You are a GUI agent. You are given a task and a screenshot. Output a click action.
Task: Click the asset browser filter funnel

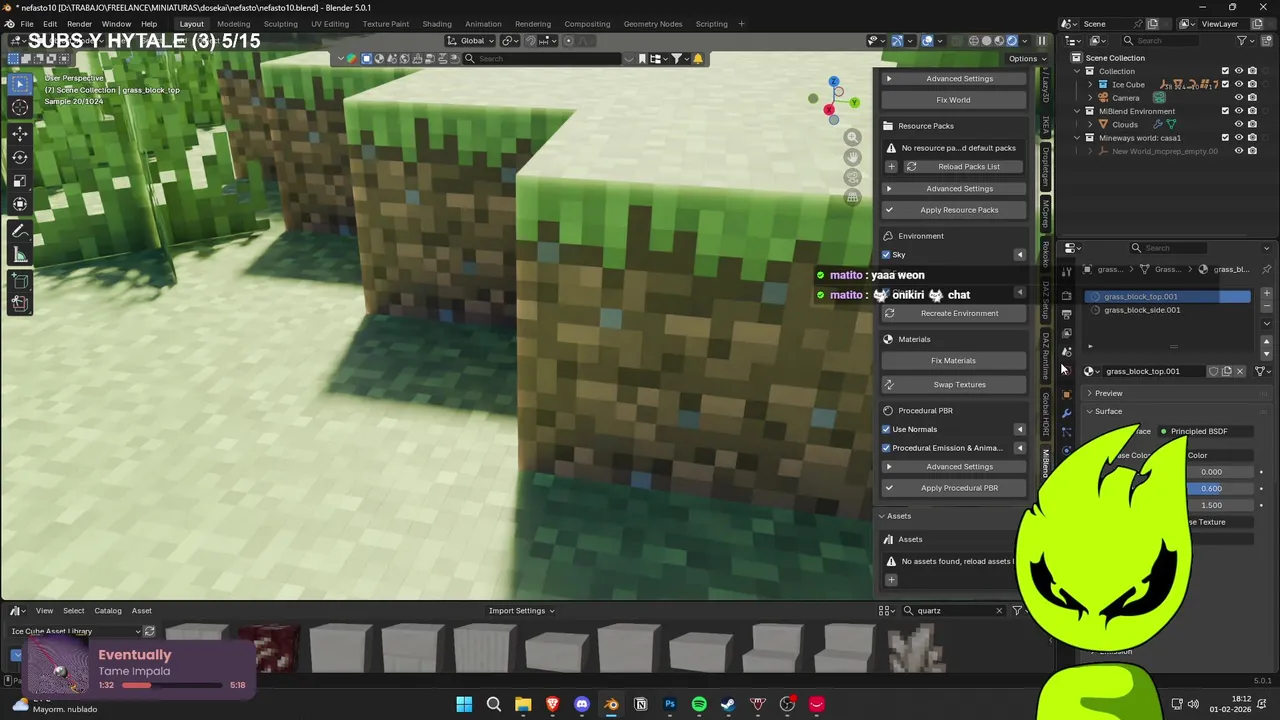(1017, 611)
